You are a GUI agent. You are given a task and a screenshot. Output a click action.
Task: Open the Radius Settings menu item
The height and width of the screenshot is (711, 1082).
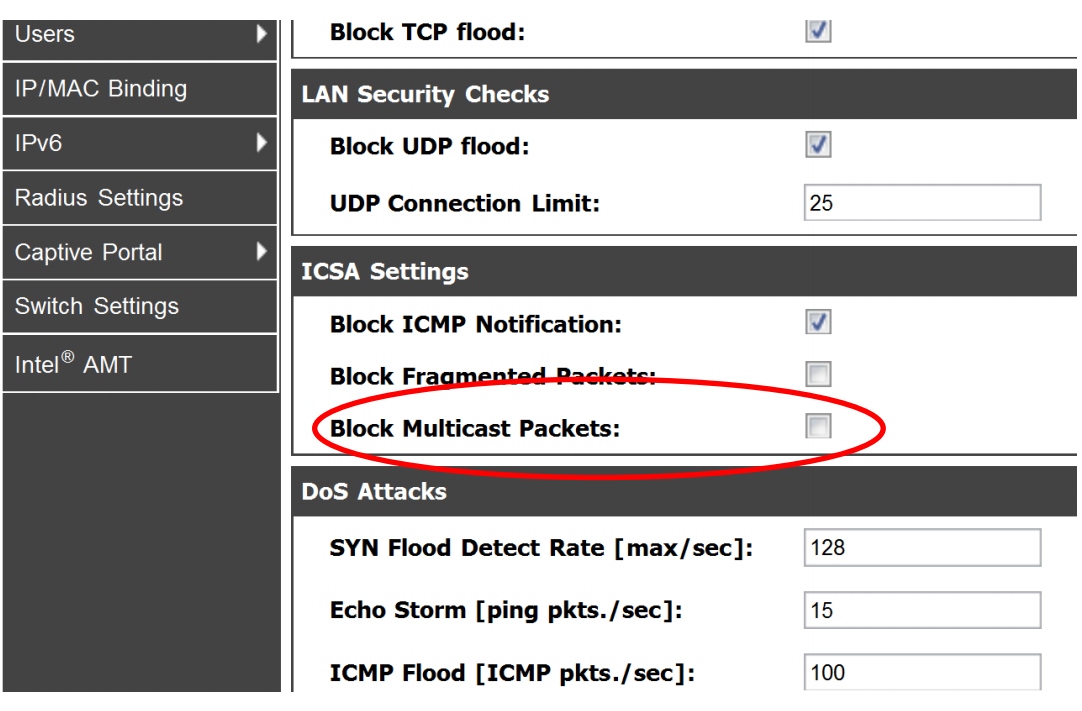(x=99, y=198)
